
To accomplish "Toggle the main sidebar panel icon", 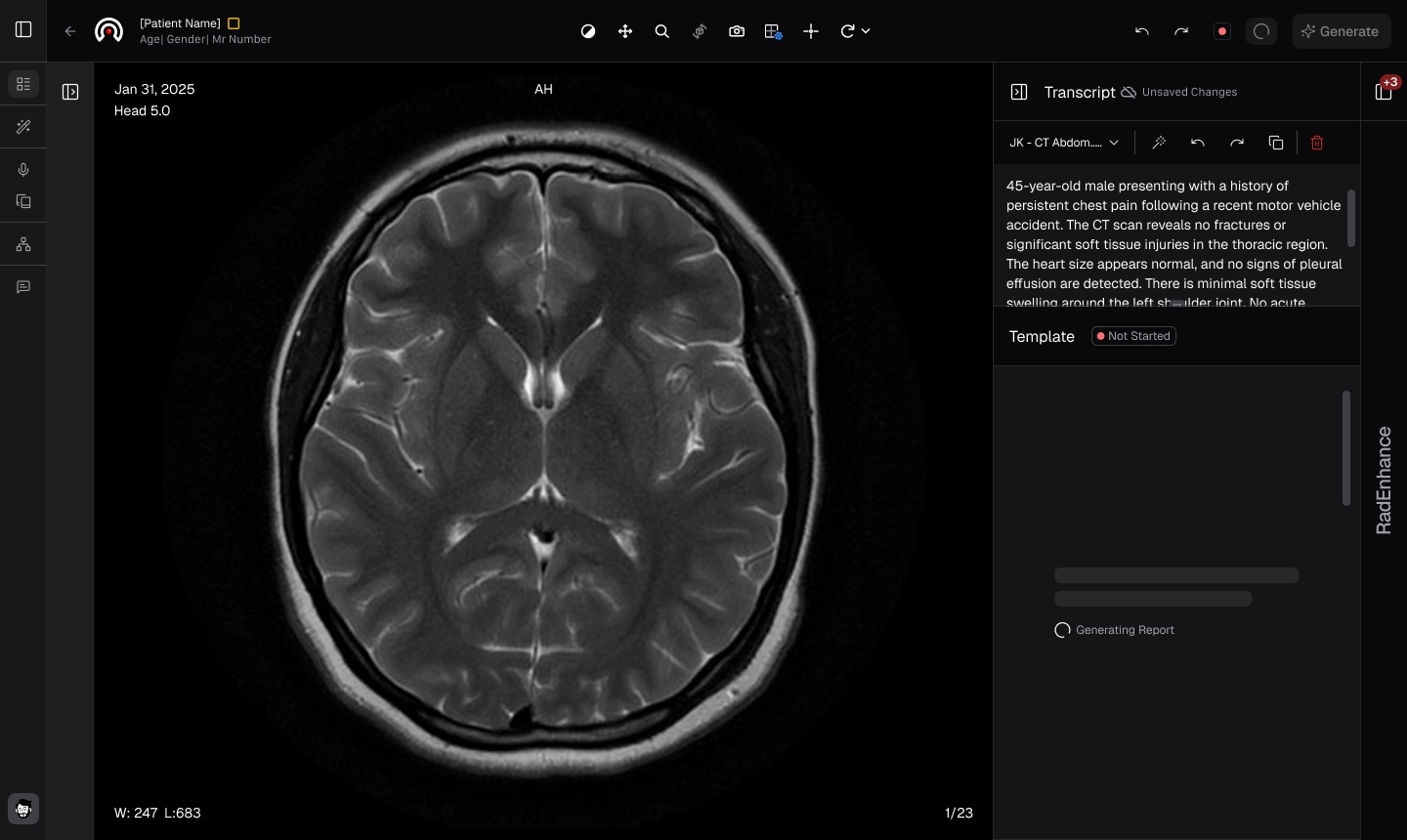I will pos(23,30).
